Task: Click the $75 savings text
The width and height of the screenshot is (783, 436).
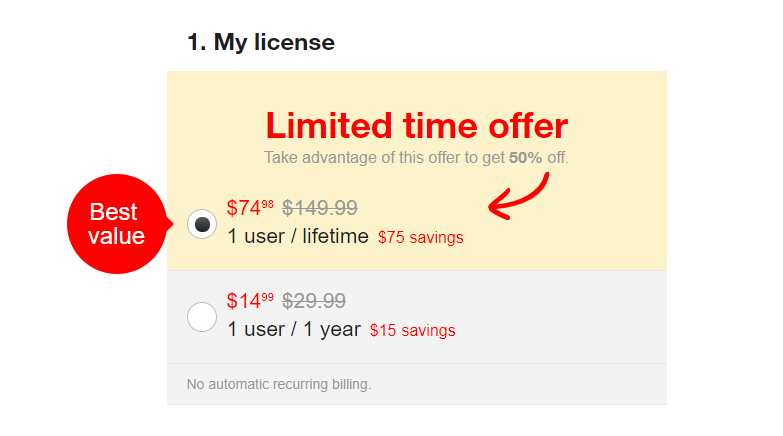Action: click(x=420, y=237)
